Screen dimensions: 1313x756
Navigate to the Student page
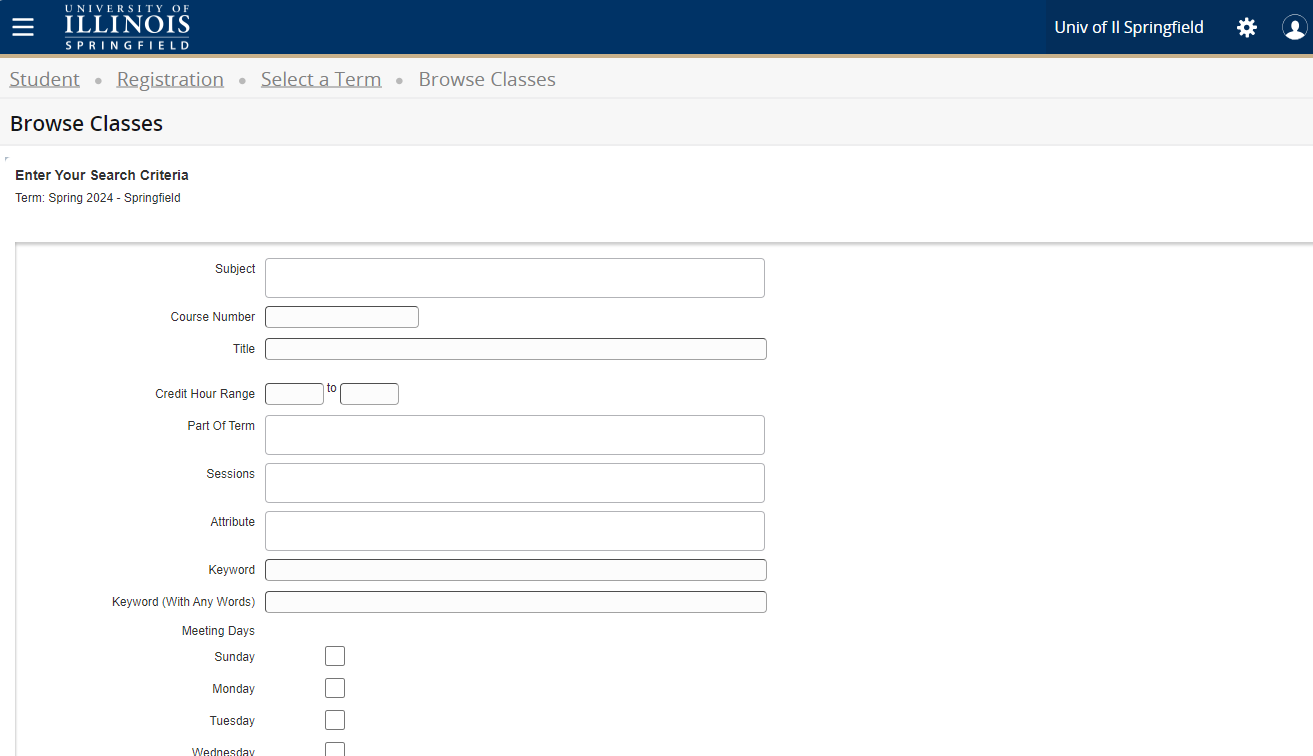click(44, 78)
